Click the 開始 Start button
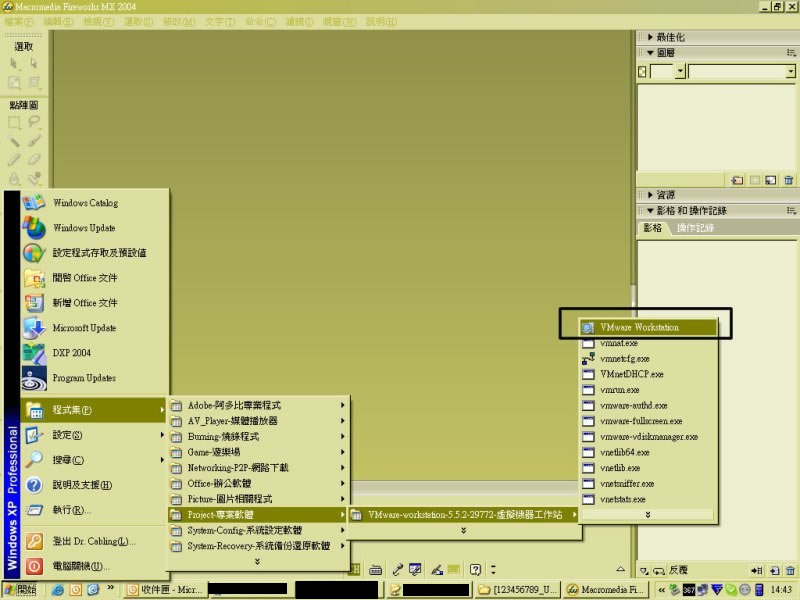The width and height of the screenshot is (800, 600). click(x=21, y=590)
